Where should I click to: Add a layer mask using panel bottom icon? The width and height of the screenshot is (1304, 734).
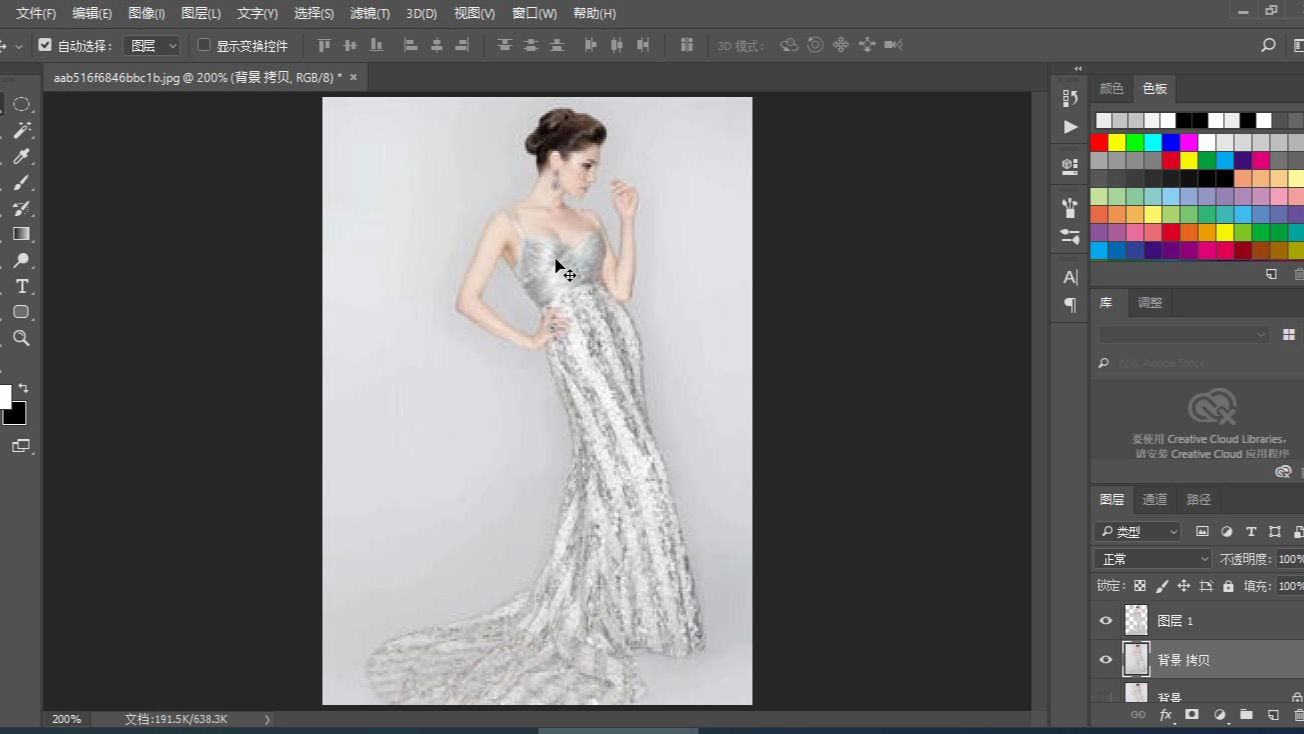click(x=1192, y=715)
